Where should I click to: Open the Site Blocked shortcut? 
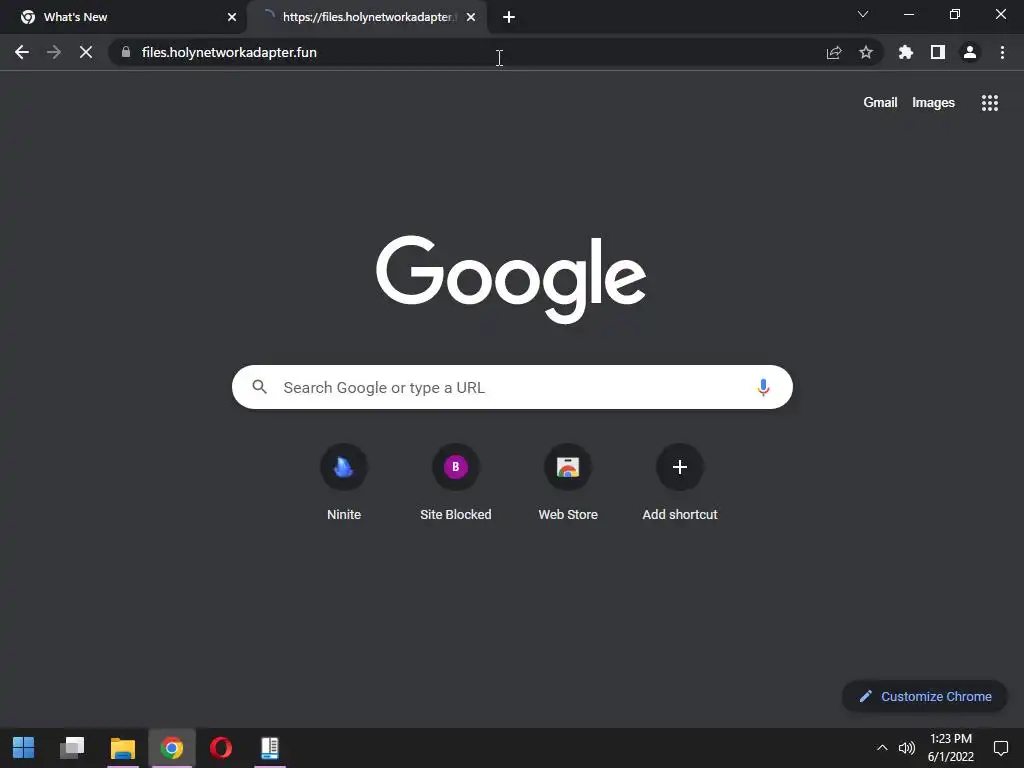456,482
